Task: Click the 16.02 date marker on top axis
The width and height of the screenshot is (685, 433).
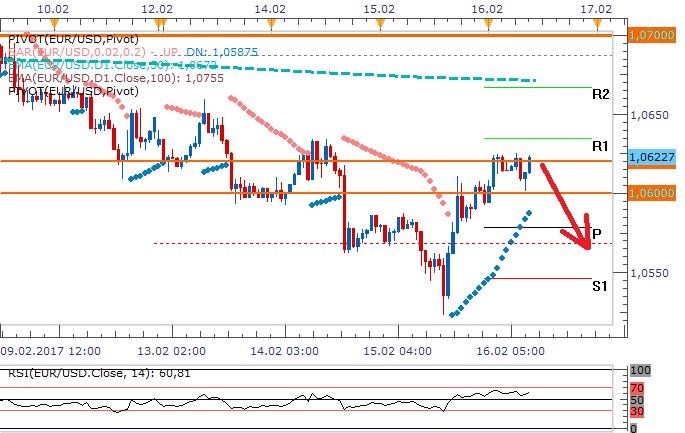Action: (486, 8)
